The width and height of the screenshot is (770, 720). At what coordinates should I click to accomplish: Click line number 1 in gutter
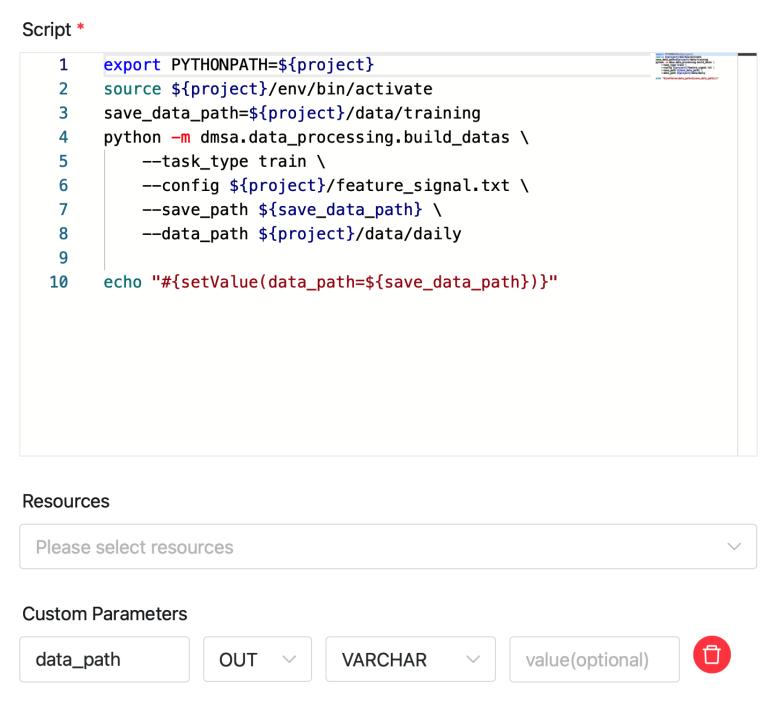(x=63, y=65)
